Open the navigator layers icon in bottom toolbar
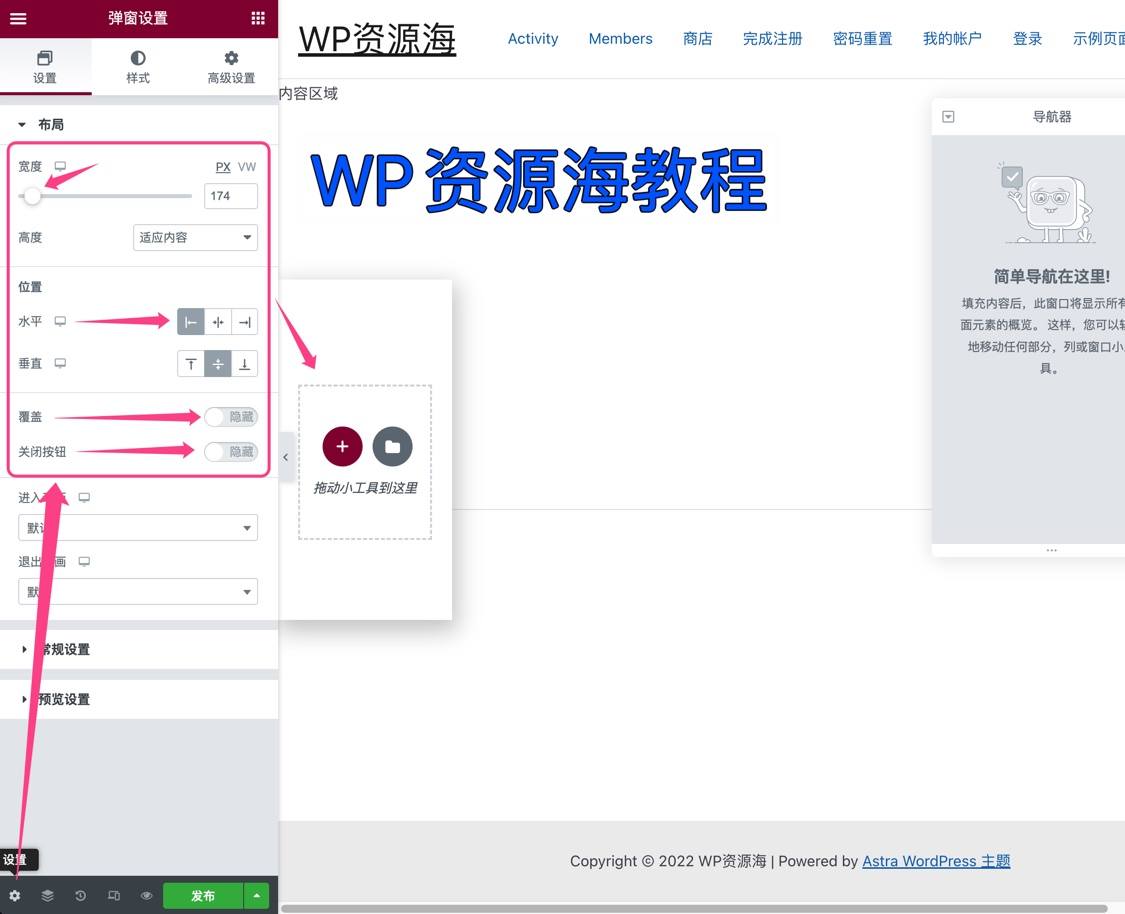The width and height of the screenshot is (1125, 914). [47, 896]
